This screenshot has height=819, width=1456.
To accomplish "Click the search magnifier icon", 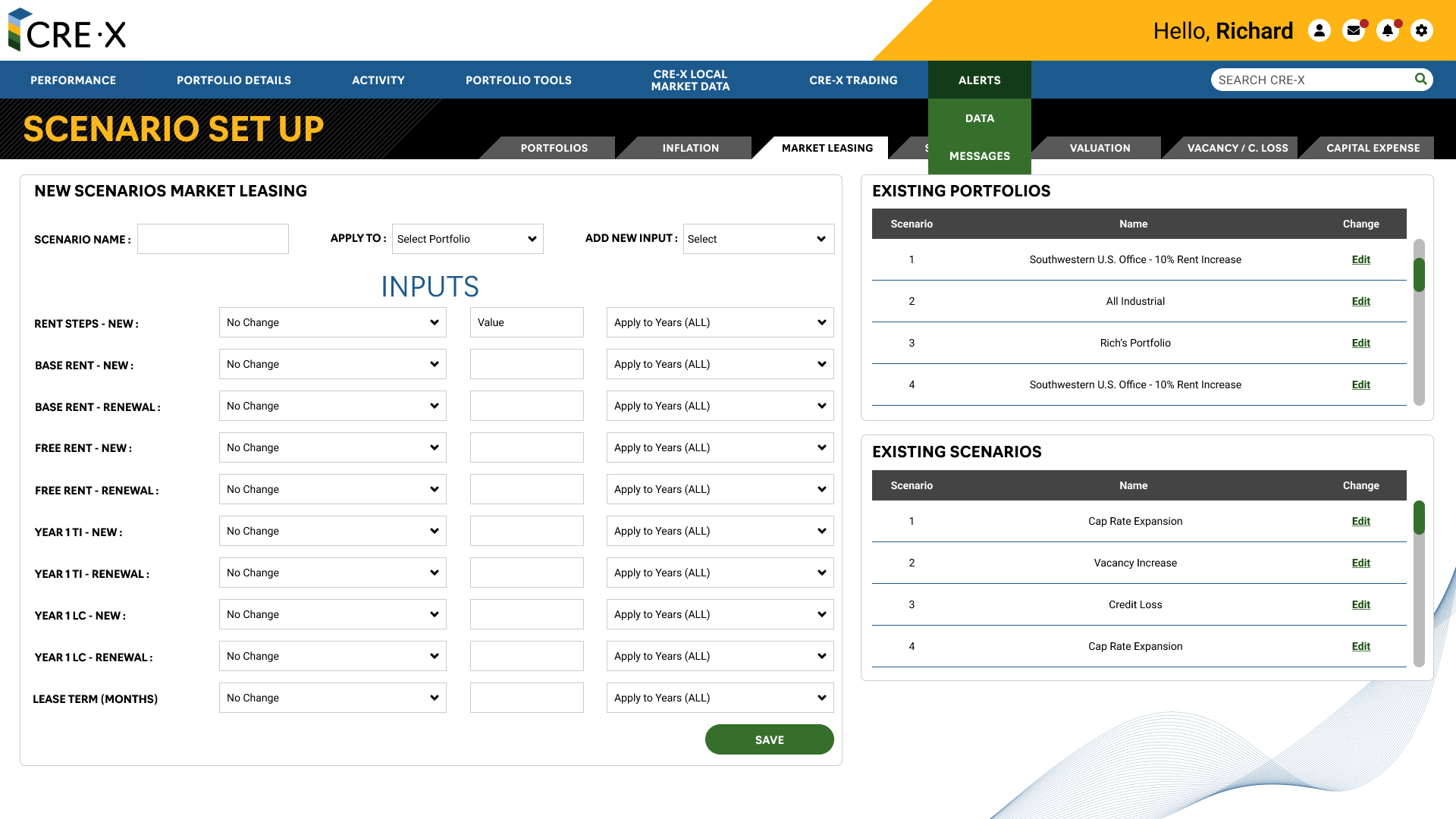I will coord(1420,79).
